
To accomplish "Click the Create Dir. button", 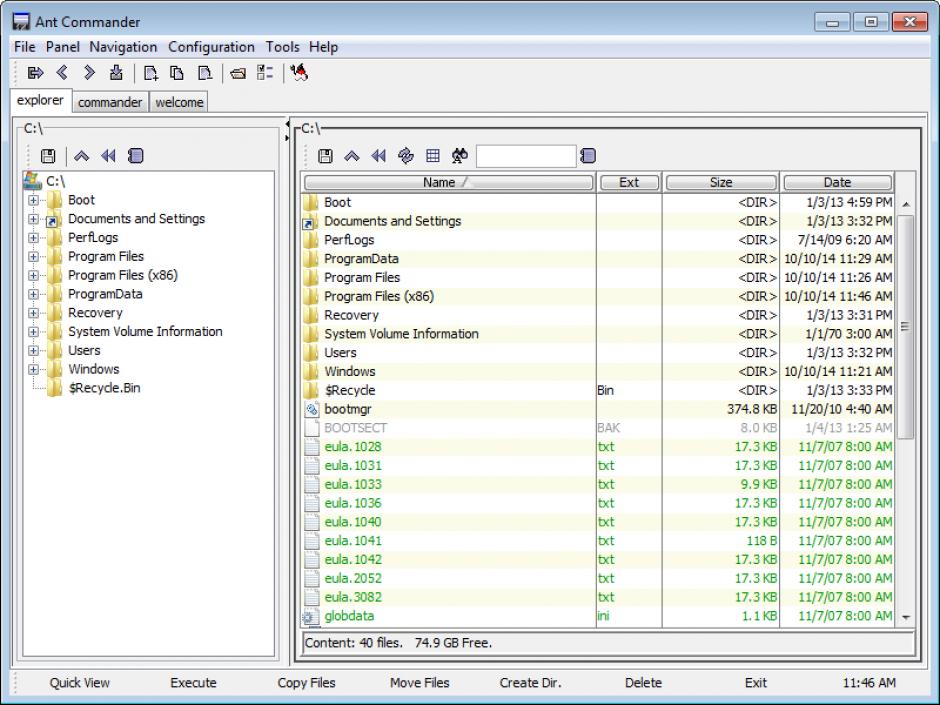I will [x=531, y=683].
